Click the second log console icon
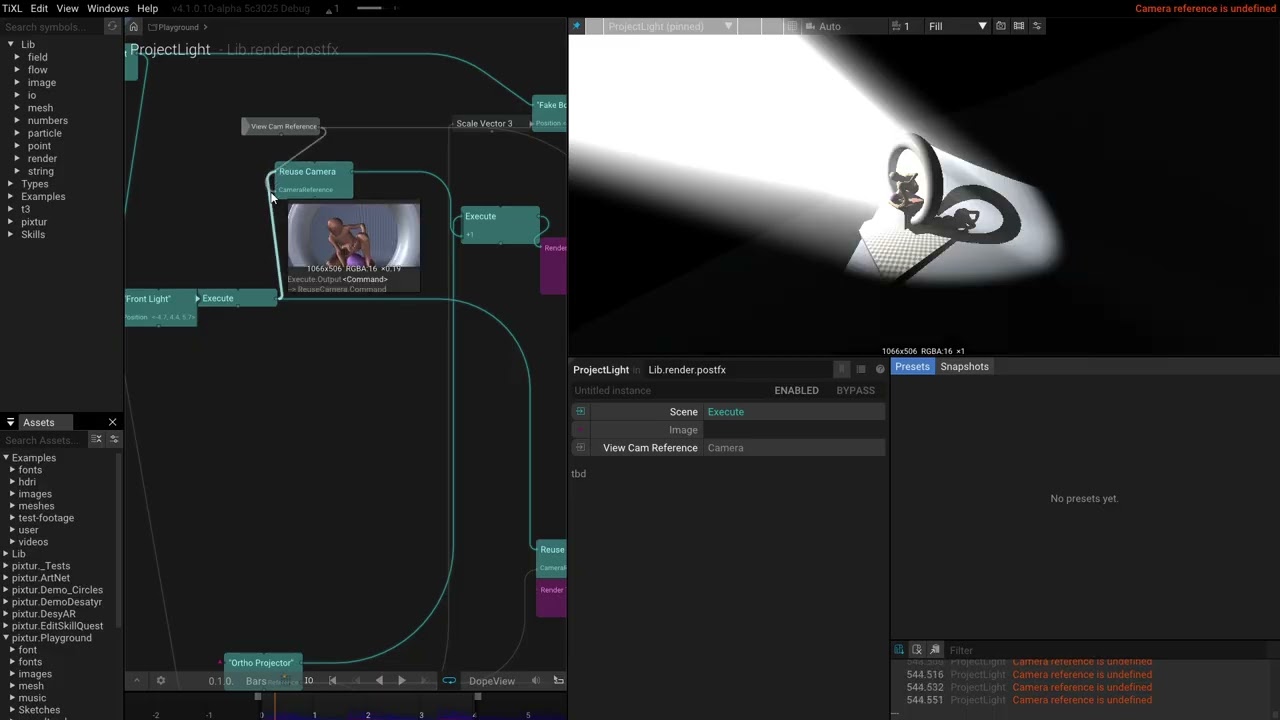This screenshot has width=1280, height=720. tap(917, 650)
